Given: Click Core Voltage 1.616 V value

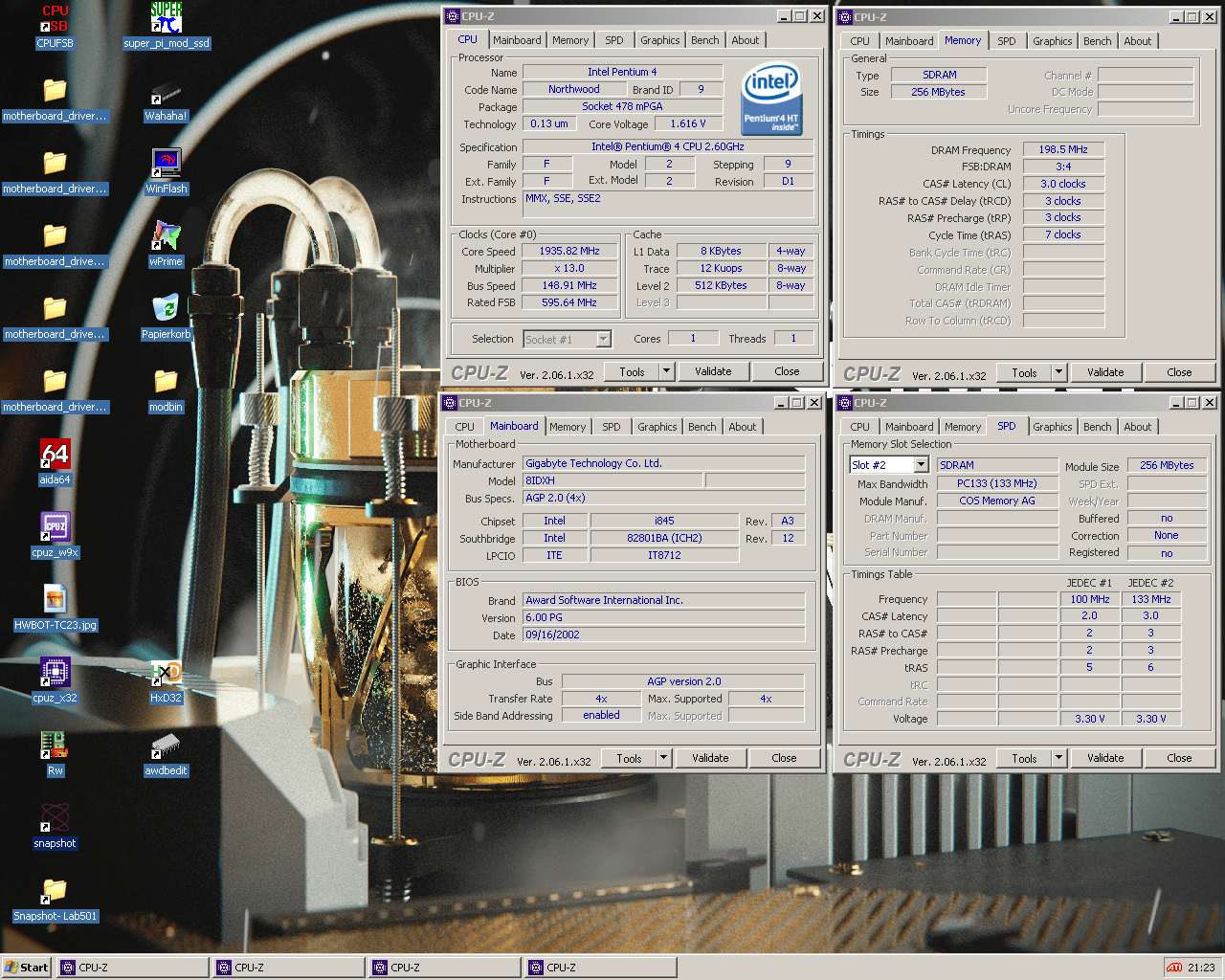Looking at the screenshot, I should tap(688, 123).
